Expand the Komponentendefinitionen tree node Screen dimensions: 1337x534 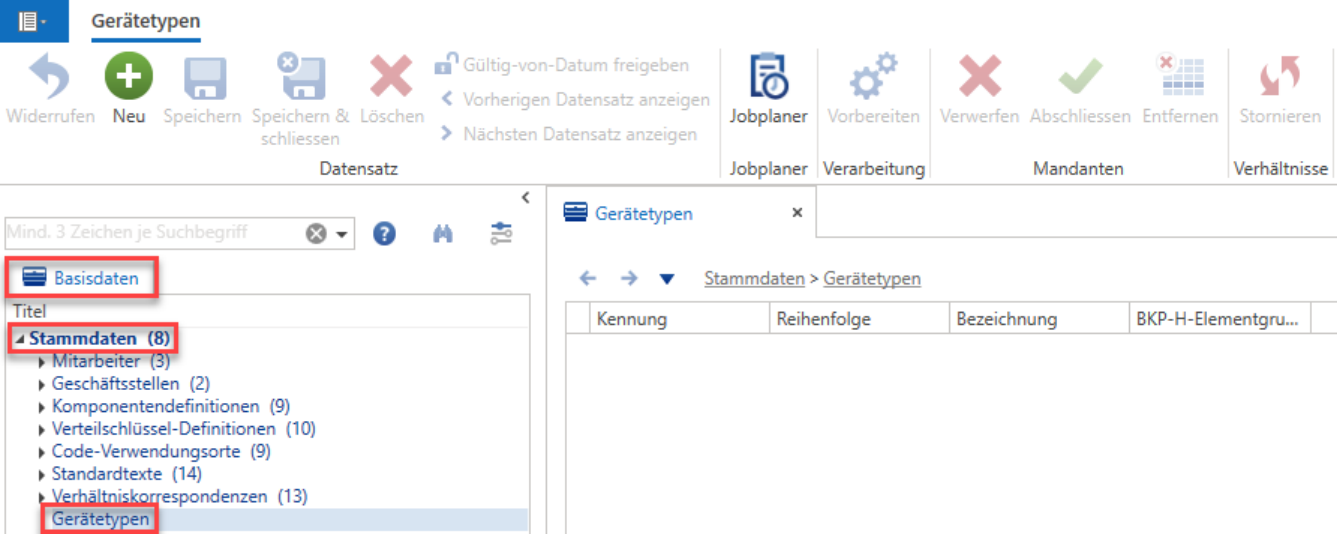pyautogui.click(x=42, y=406)
